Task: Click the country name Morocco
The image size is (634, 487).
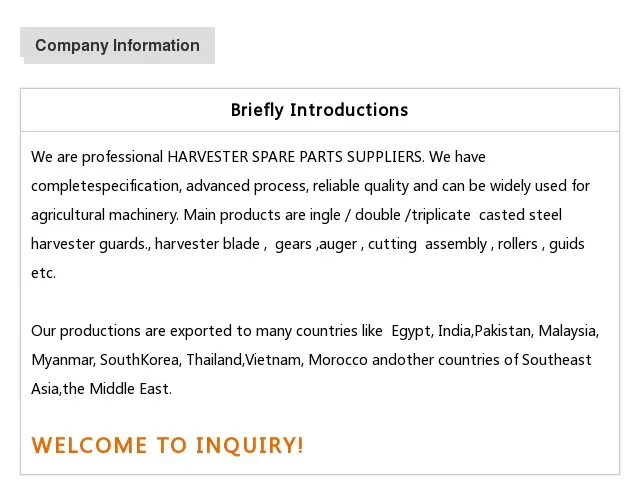Action: tap(337, 360)
